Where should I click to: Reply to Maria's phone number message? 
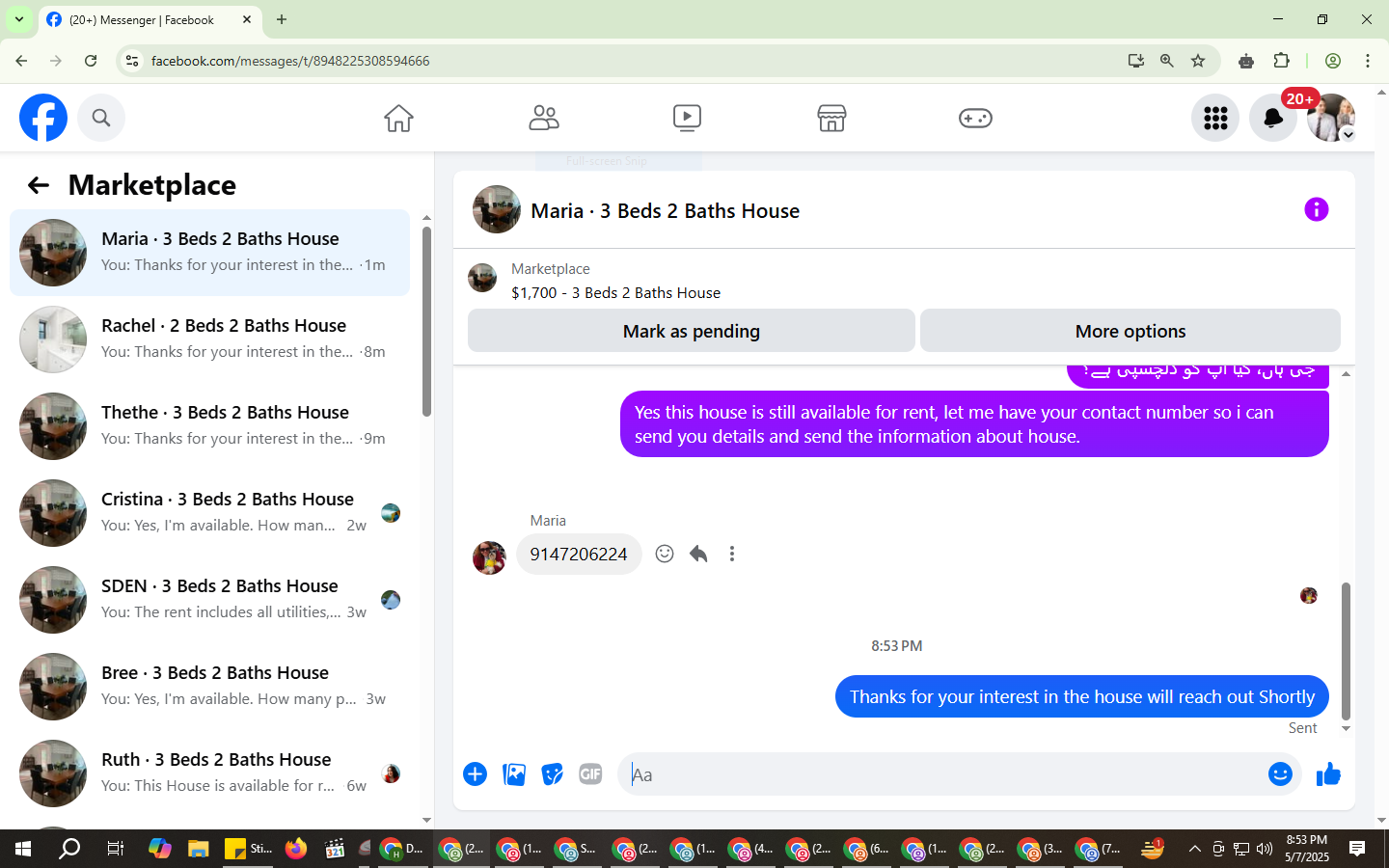[x=698, y=554]
